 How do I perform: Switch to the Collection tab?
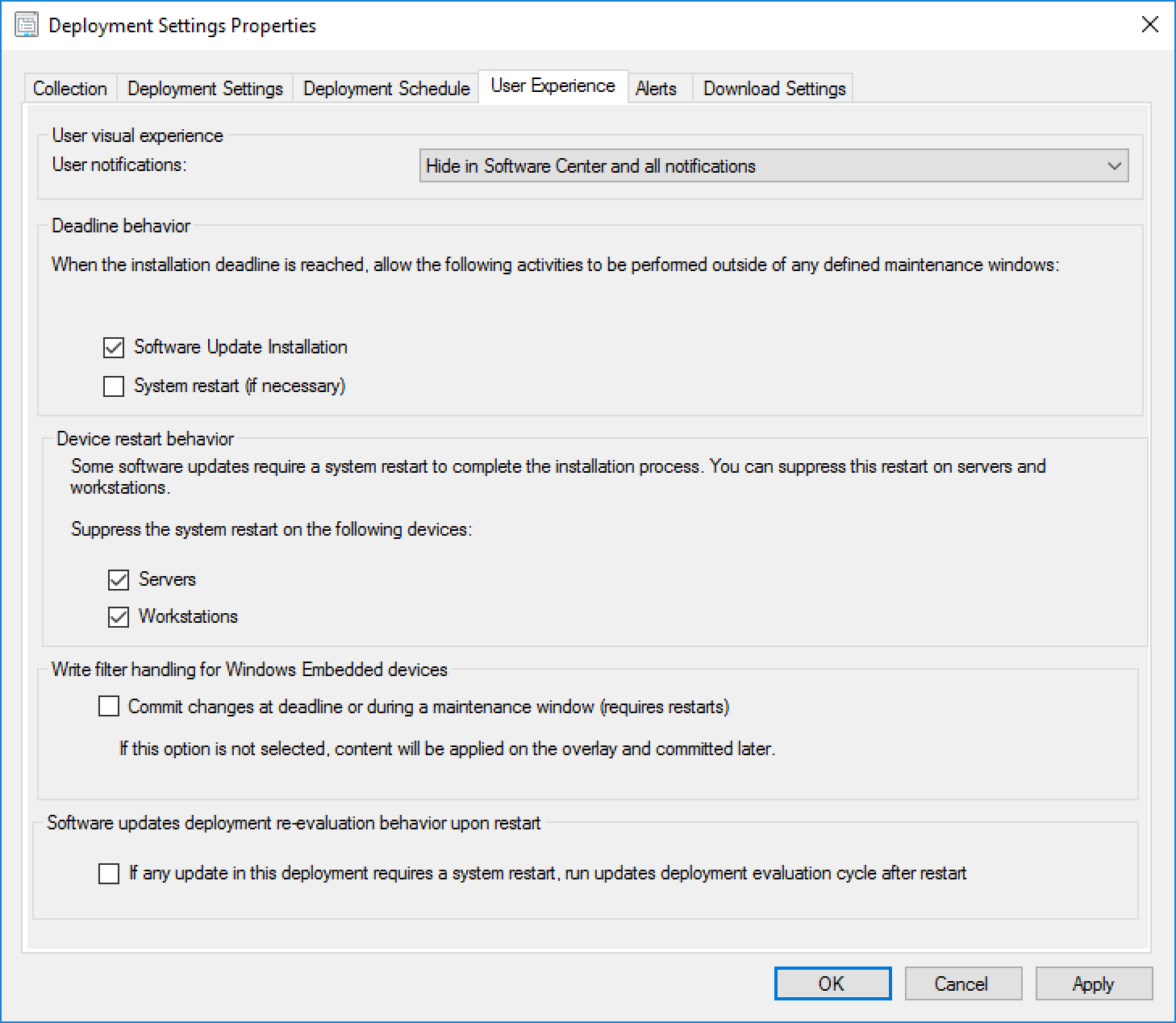click(69, 88)
